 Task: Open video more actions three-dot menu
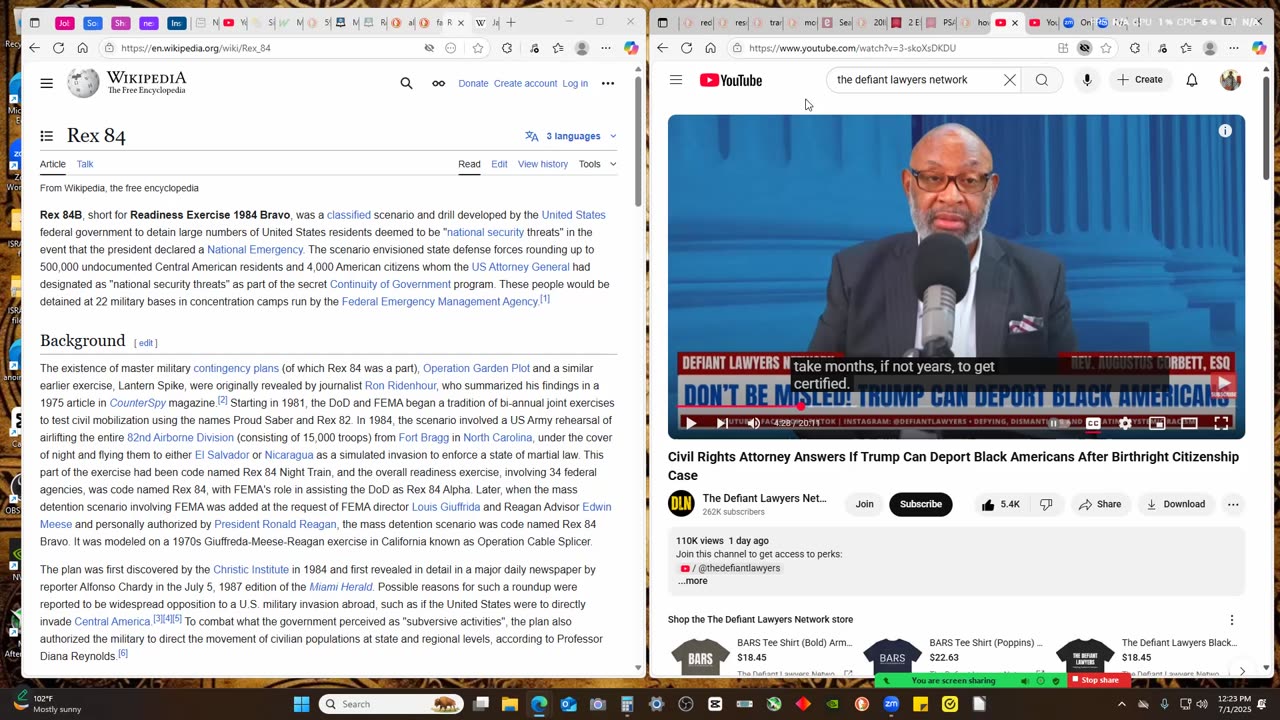point(1233,505)
